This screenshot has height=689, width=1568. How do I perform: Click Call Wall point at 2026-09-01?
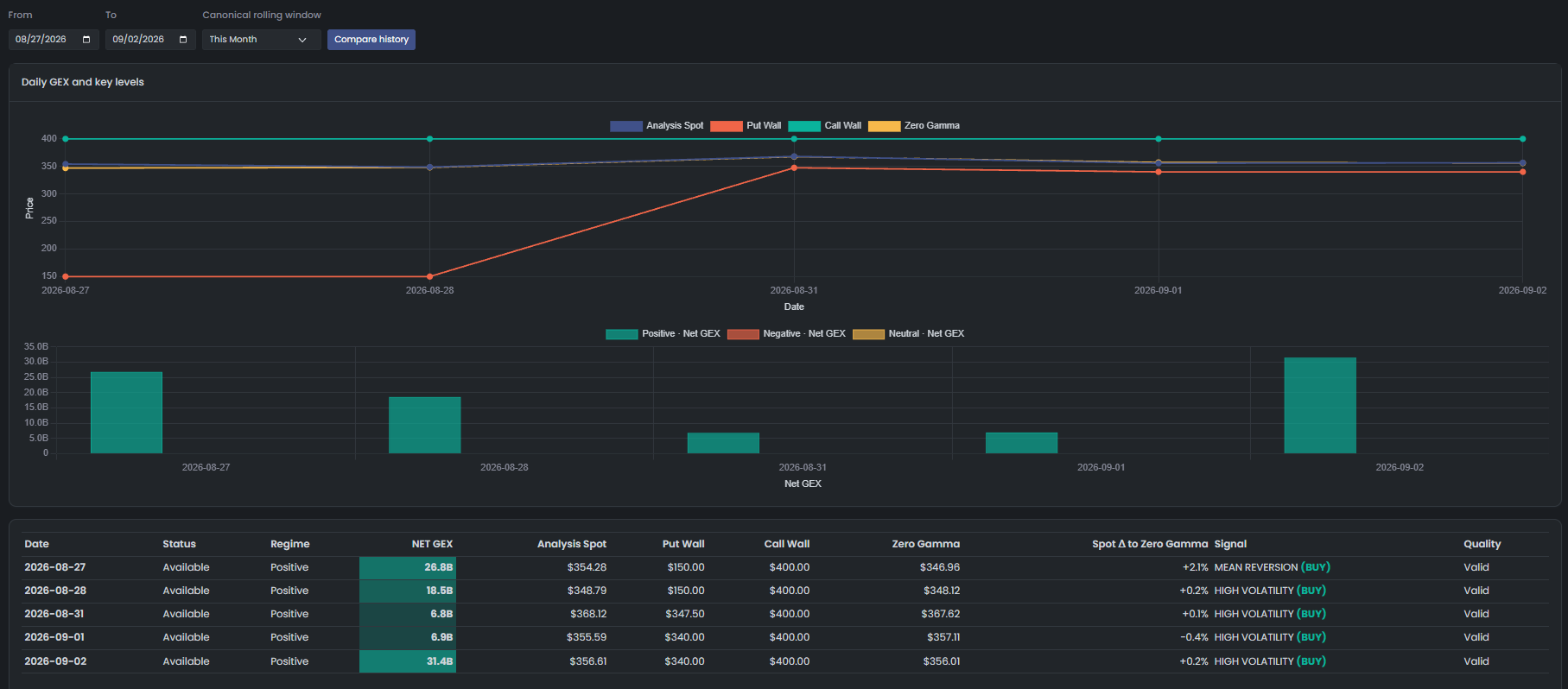point(1159,139)
